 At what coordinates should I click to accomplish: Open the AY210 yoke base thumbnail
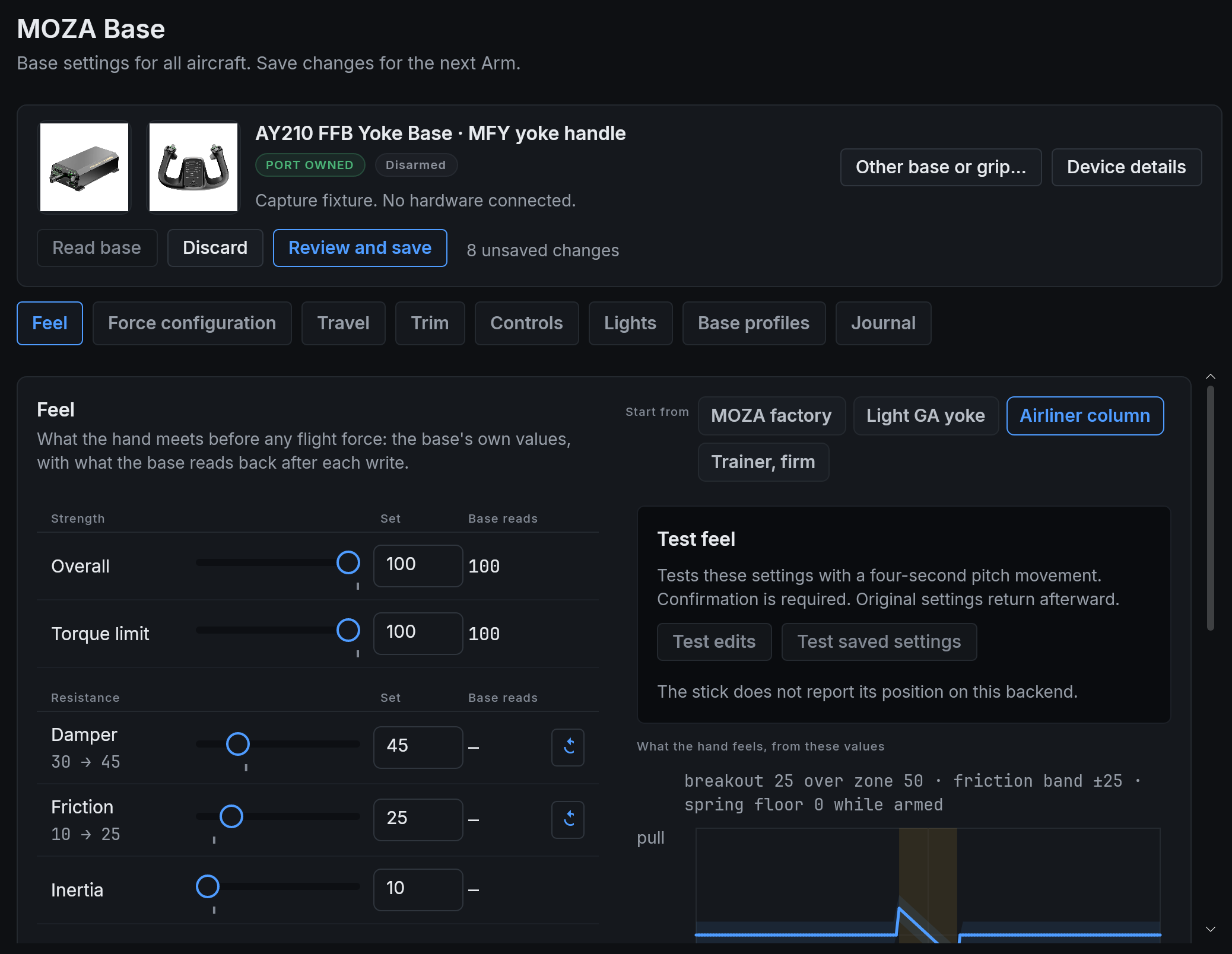[84, 167]
